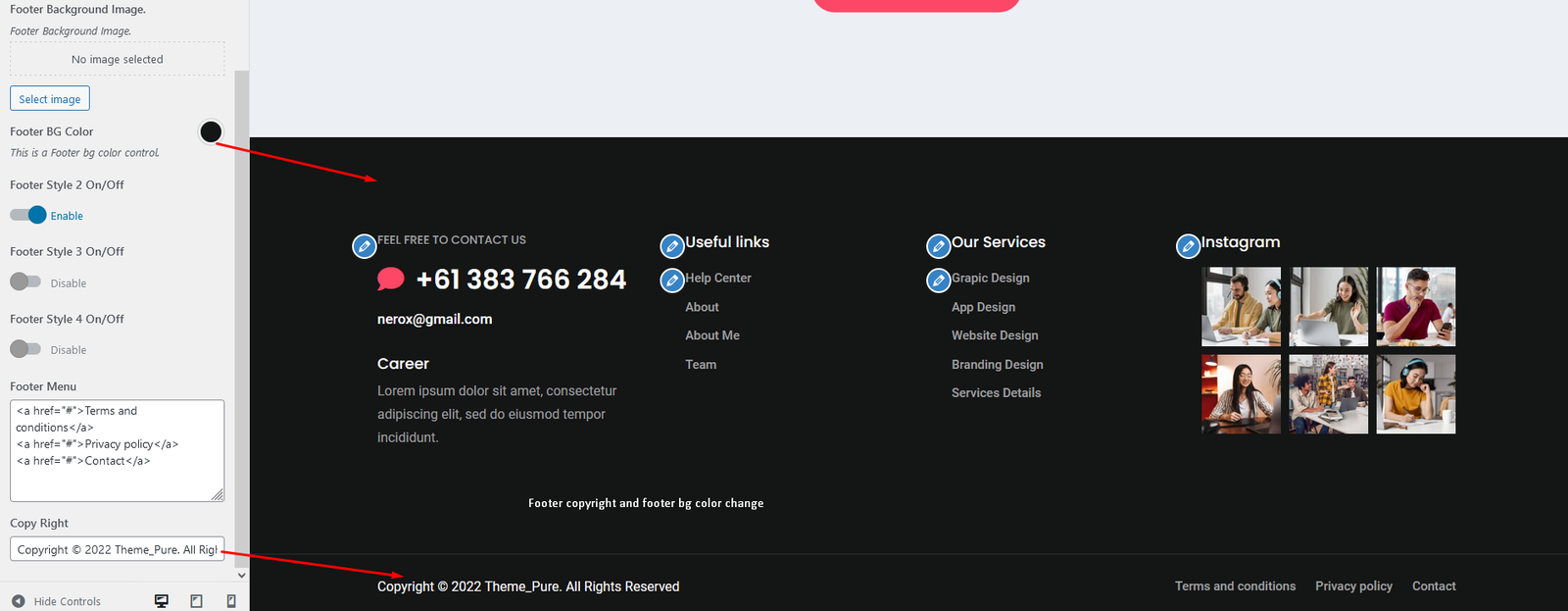
Task: Click the edit pencil beside Grapic Design
Action: pyautogui.click(x=939, y=280)
